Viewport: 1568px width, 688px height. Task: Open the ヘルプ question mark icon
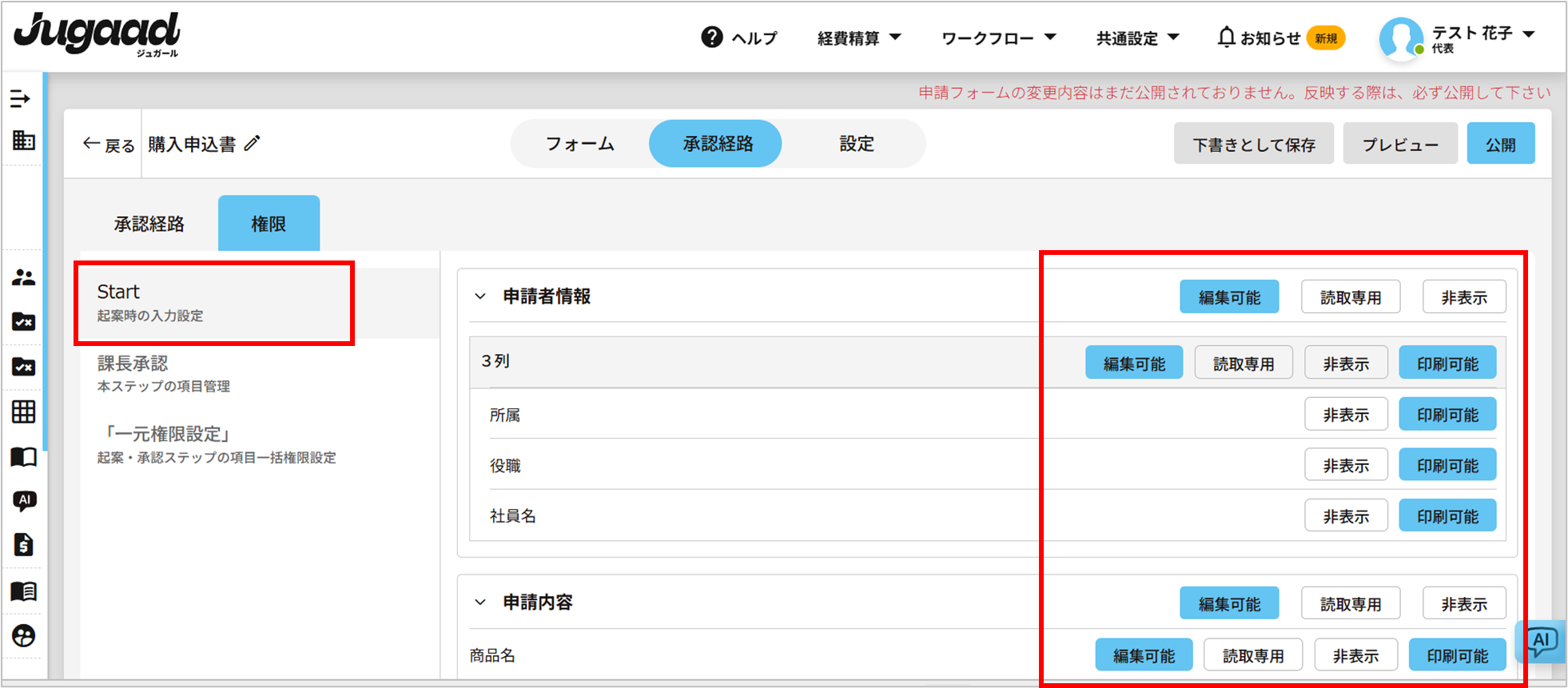[x=711, y=38]
